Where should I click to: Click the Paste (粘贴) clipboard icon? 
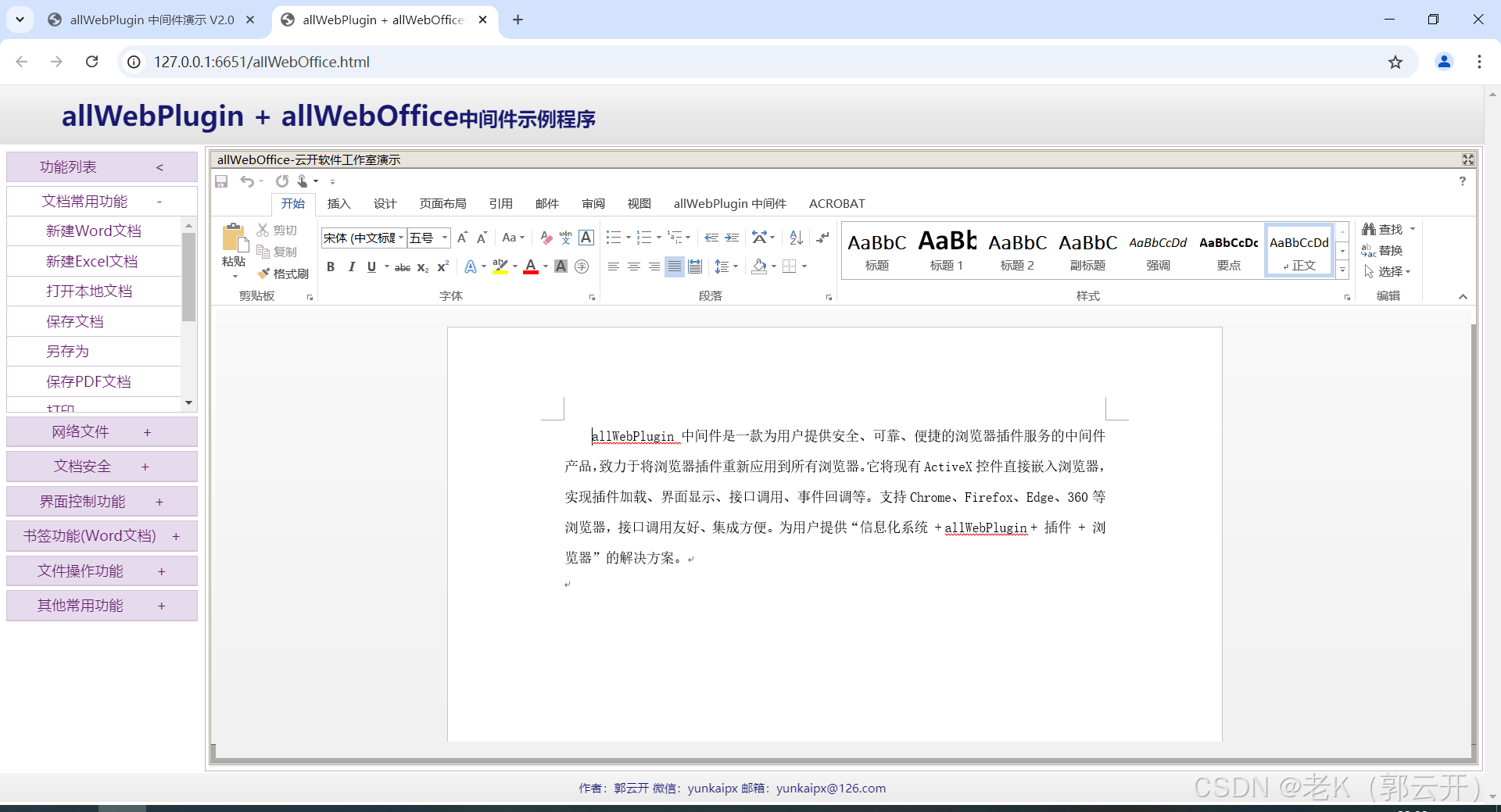click(233, 238)
